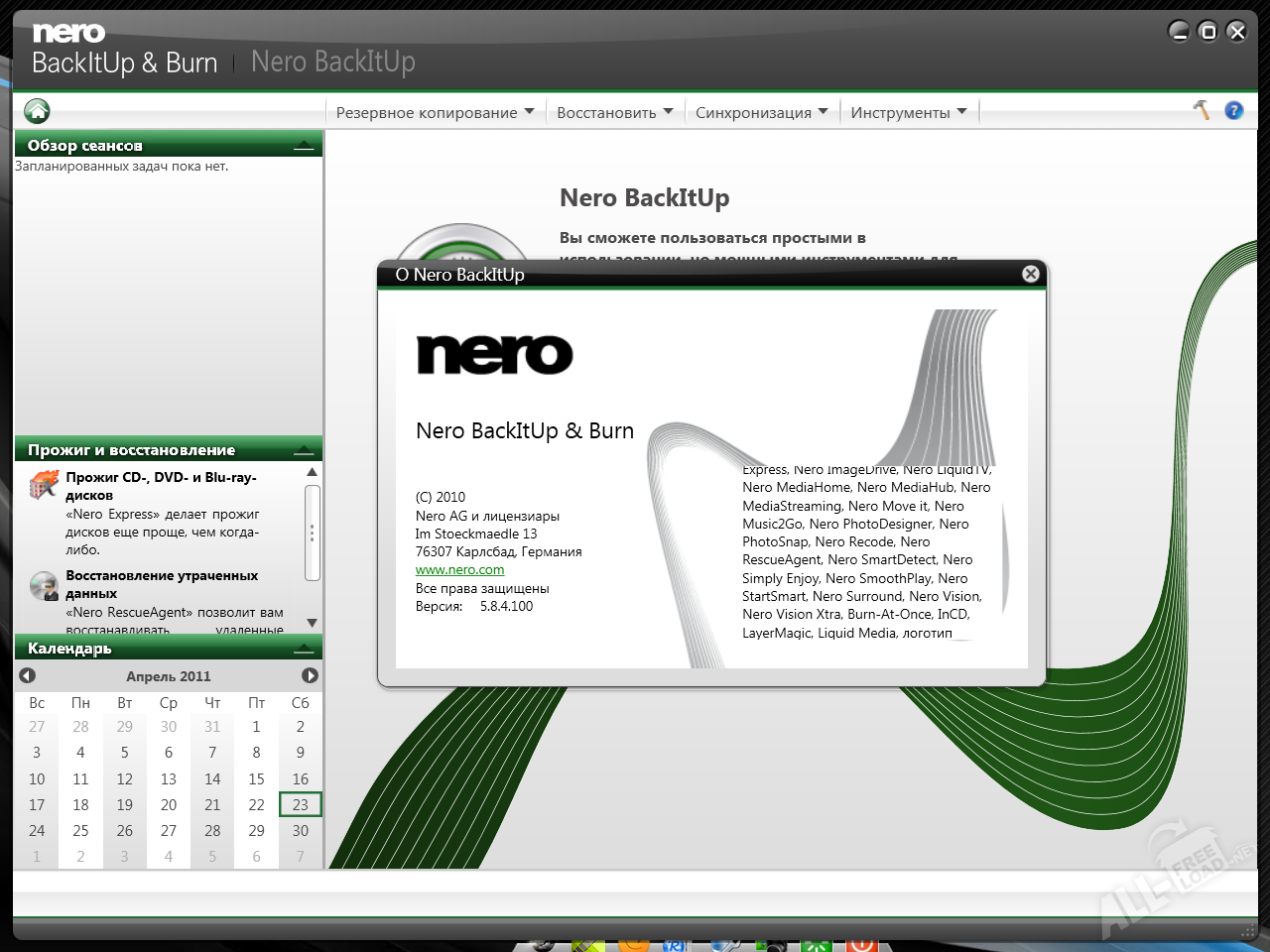
Task: Open the Восстановить menu
Action: (614, 112)
